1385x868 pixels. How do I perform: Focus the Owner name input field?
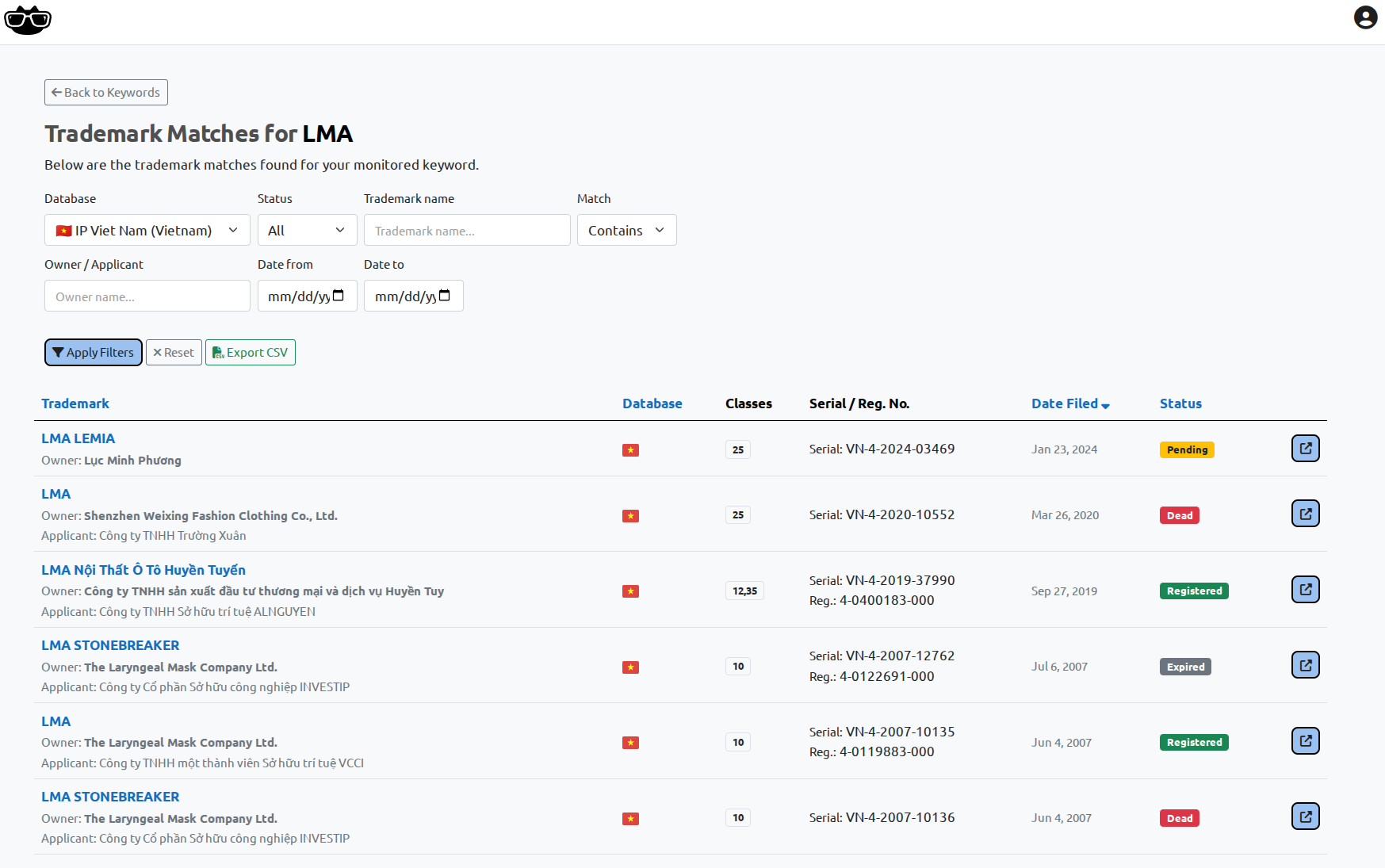tap(147, 296)
